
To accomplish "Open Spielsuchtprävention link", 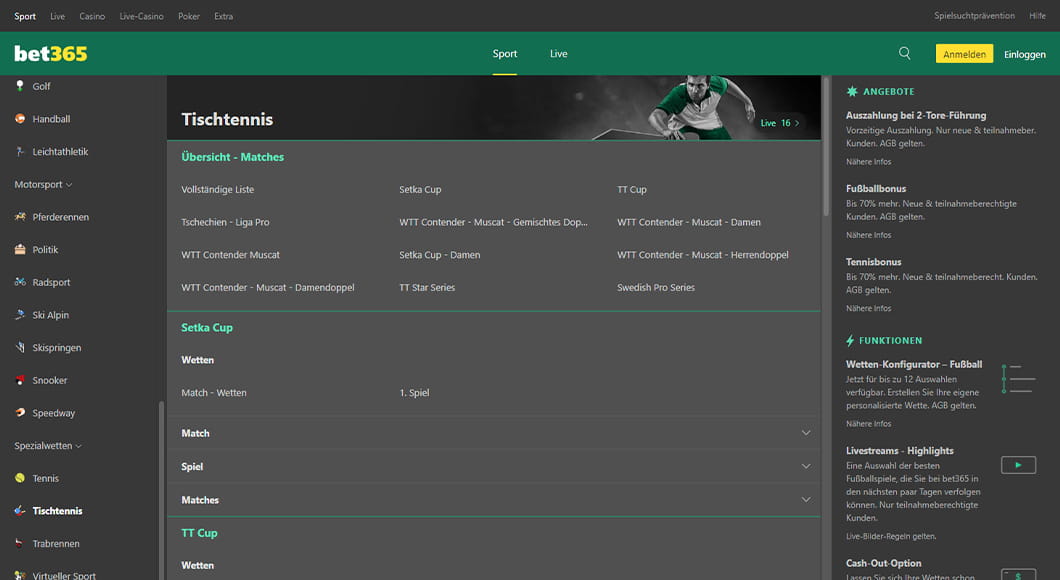I will pyautogui.click(x=974, y=16).
